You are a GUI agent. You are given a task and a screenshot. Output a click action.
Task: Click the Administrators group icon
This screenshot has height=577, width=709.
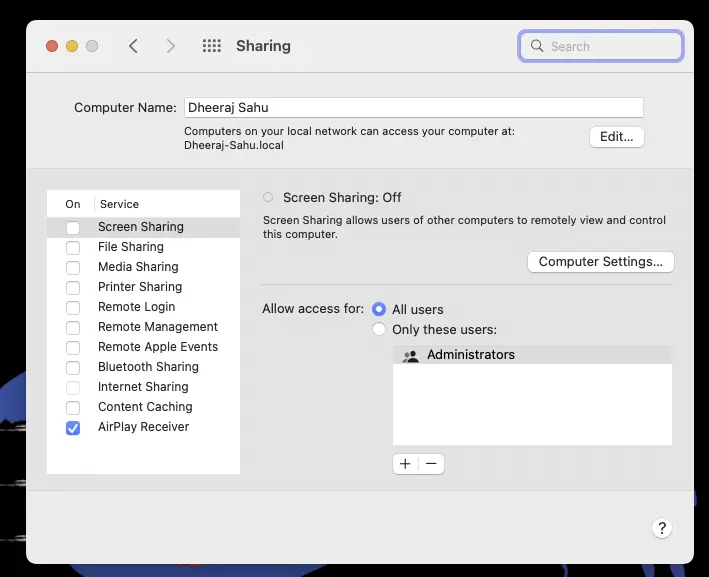point(411,356)
